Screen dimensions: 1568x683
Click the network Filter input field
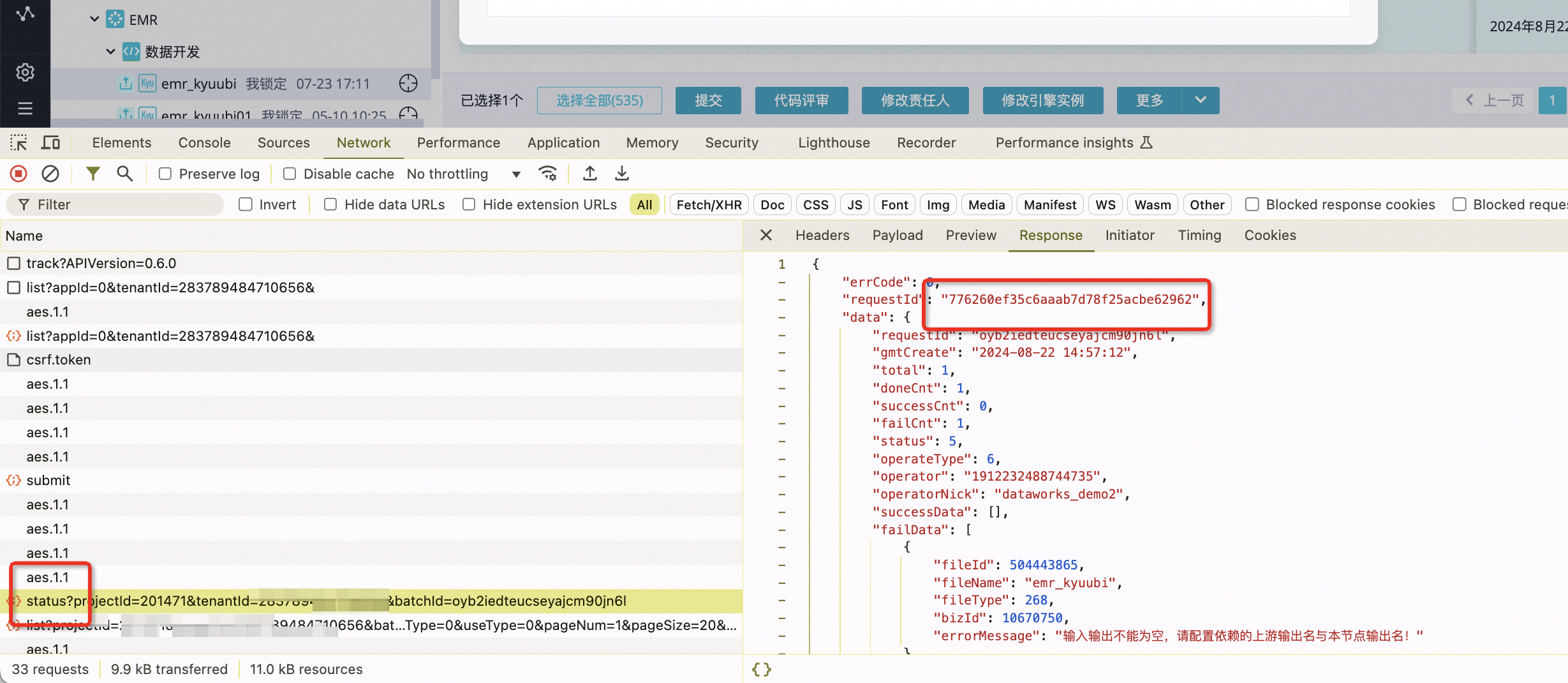(115, 204)
